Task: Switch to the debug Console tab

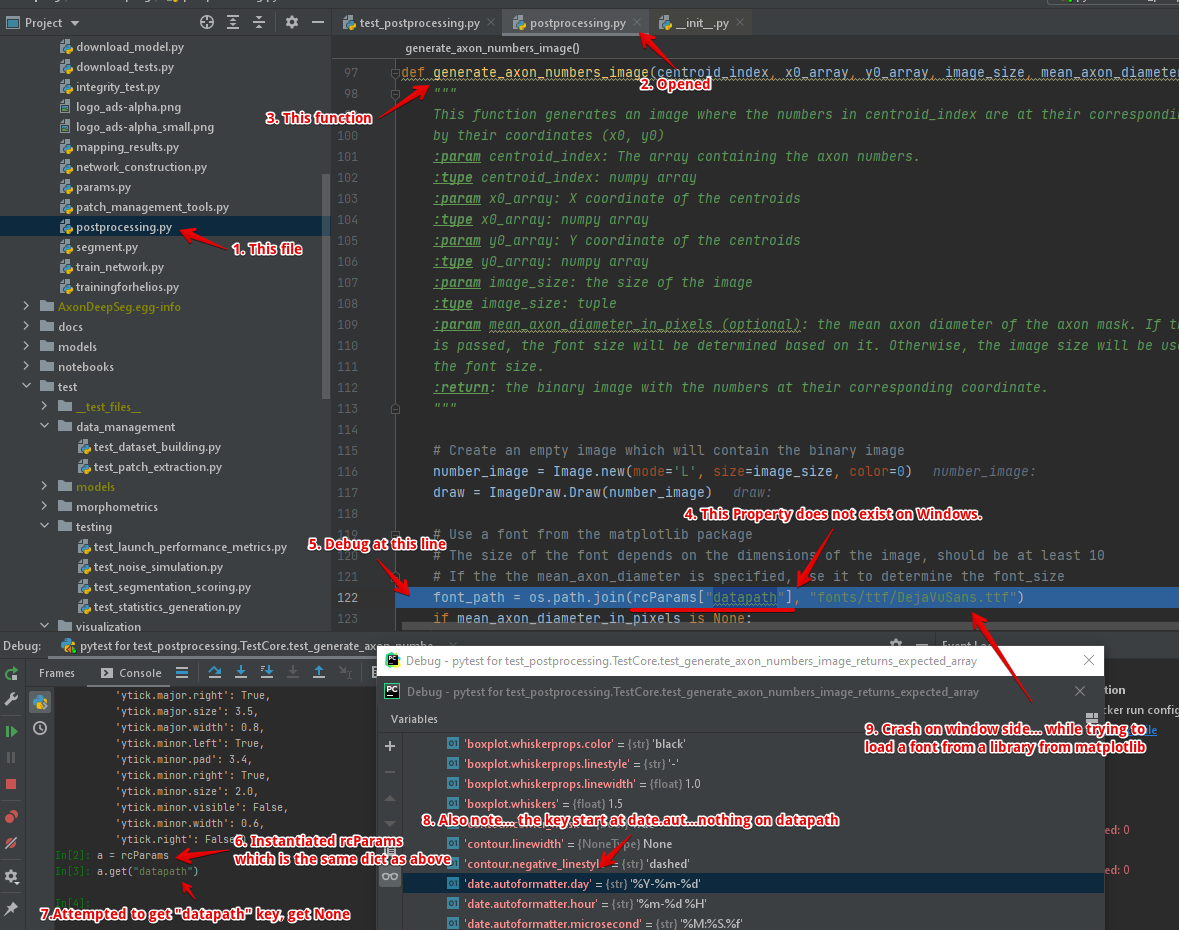Action: click(x=132, y=673)
